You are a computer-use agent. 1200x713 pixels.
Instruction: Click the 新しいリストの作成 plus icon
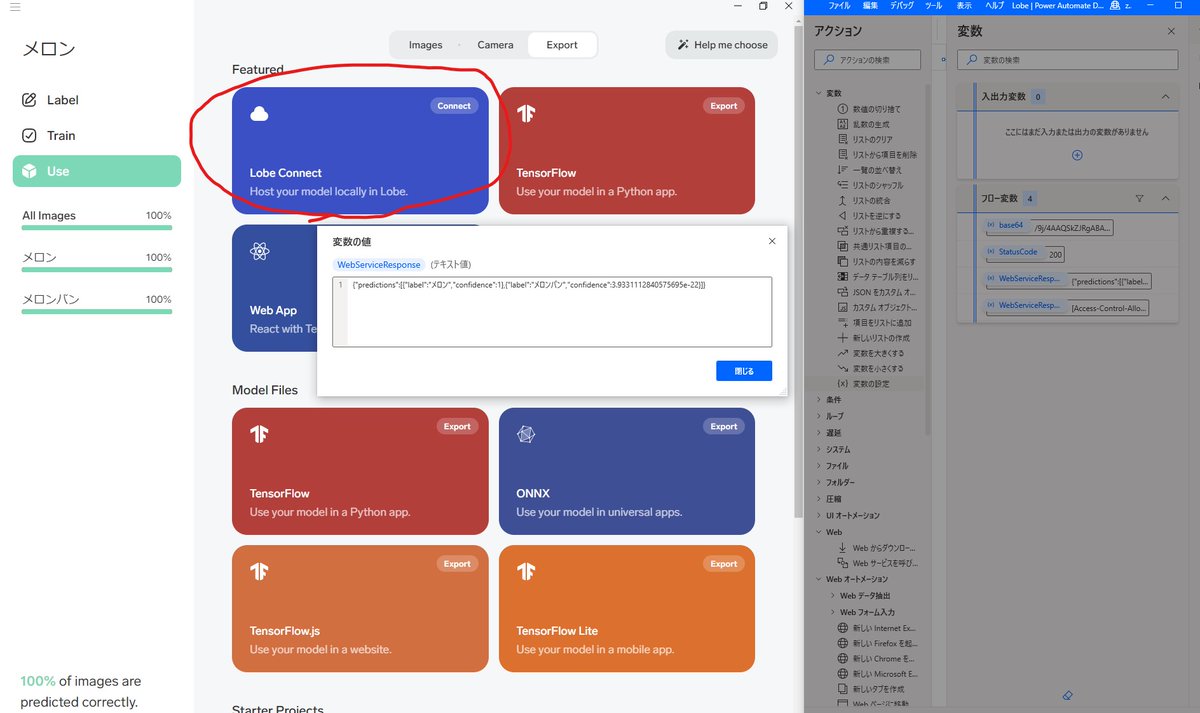click(843, 338)
